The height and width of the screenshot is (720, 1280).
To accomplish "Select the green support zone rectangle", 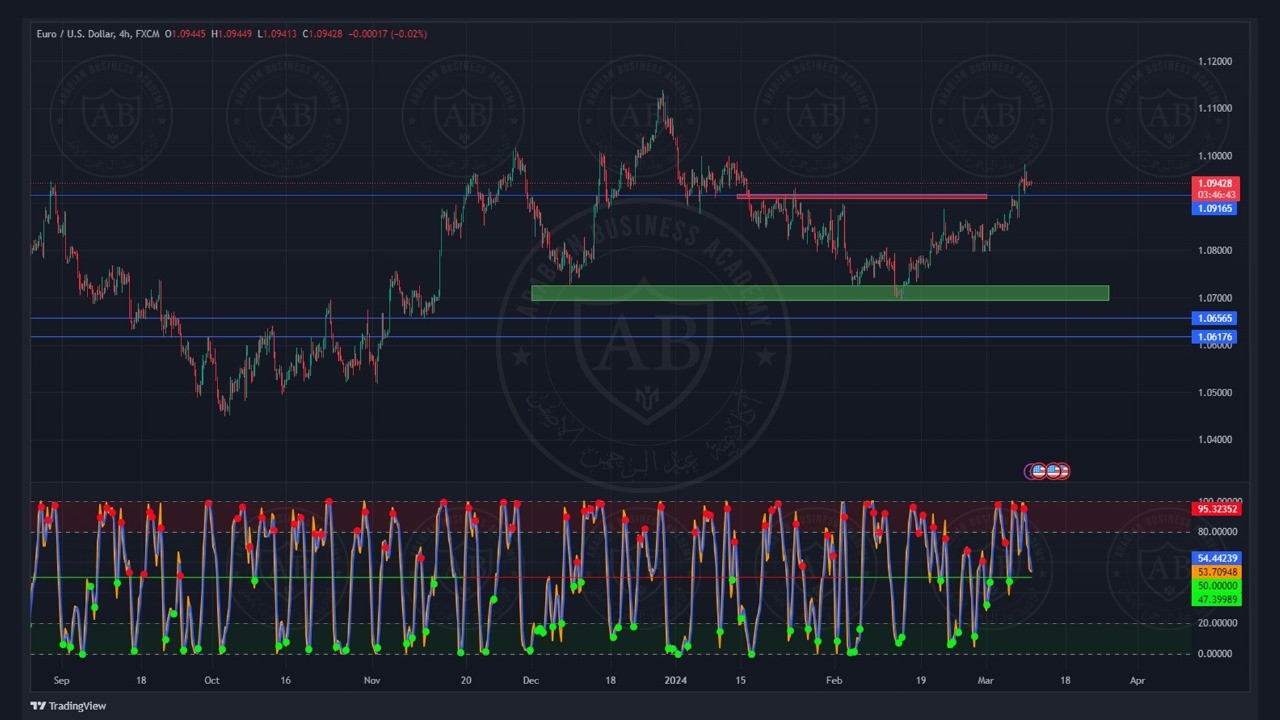I will click(x=819, y=293).
